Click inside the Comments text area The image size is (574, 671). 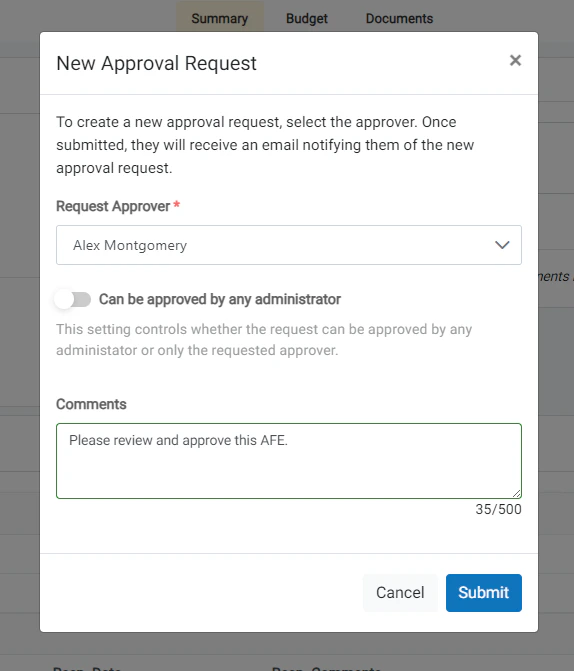288,461
